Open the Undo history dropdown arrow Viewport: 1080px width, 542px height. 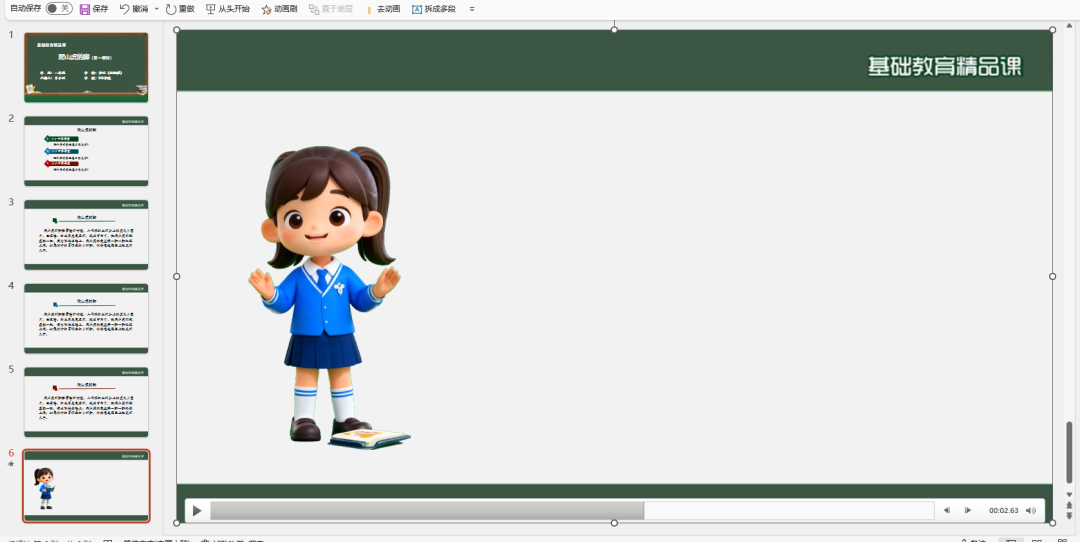[156, 9]
